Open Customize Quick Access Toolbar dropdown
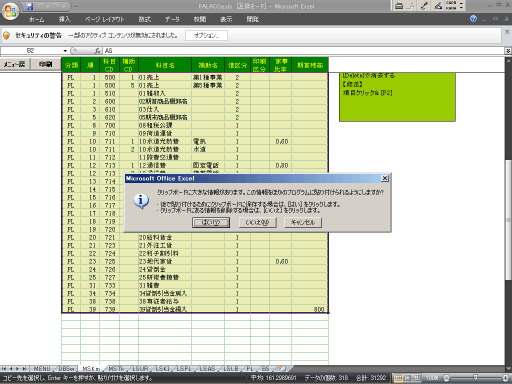Screen dimensions: 512x384 [76, 6]
